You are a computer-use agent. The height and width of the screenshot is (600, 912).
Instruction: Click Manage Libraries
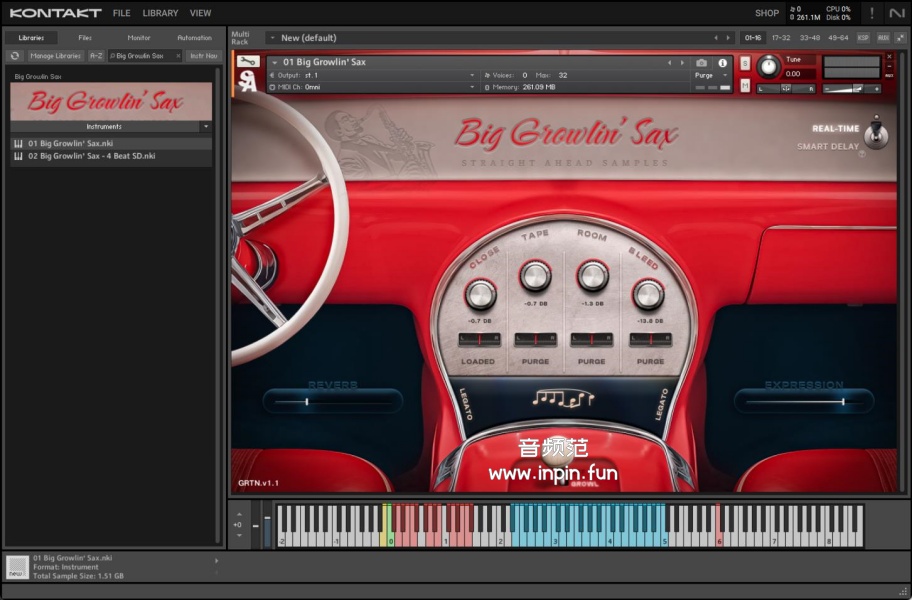[x=55, y=56]
